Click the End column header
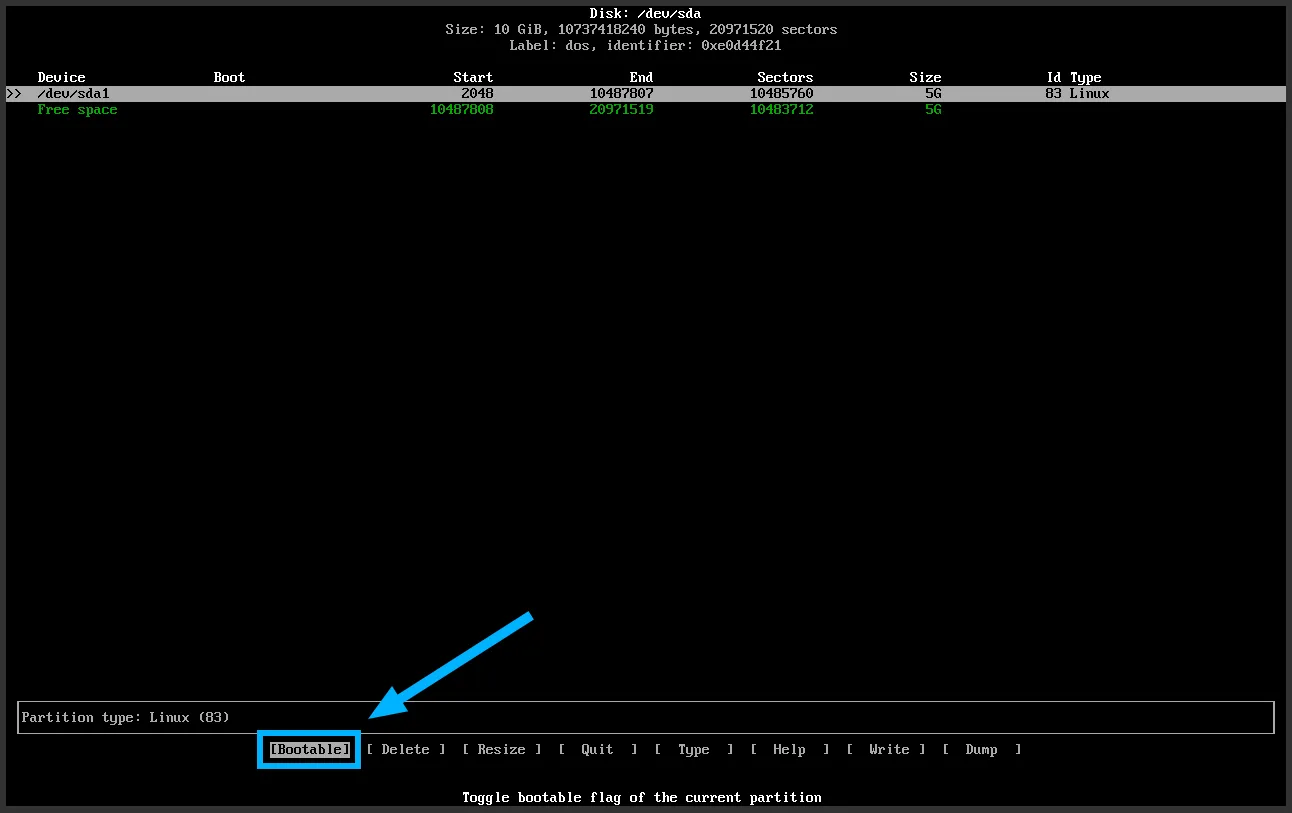Screen dimensions: 1292x813 click(641, 78)
